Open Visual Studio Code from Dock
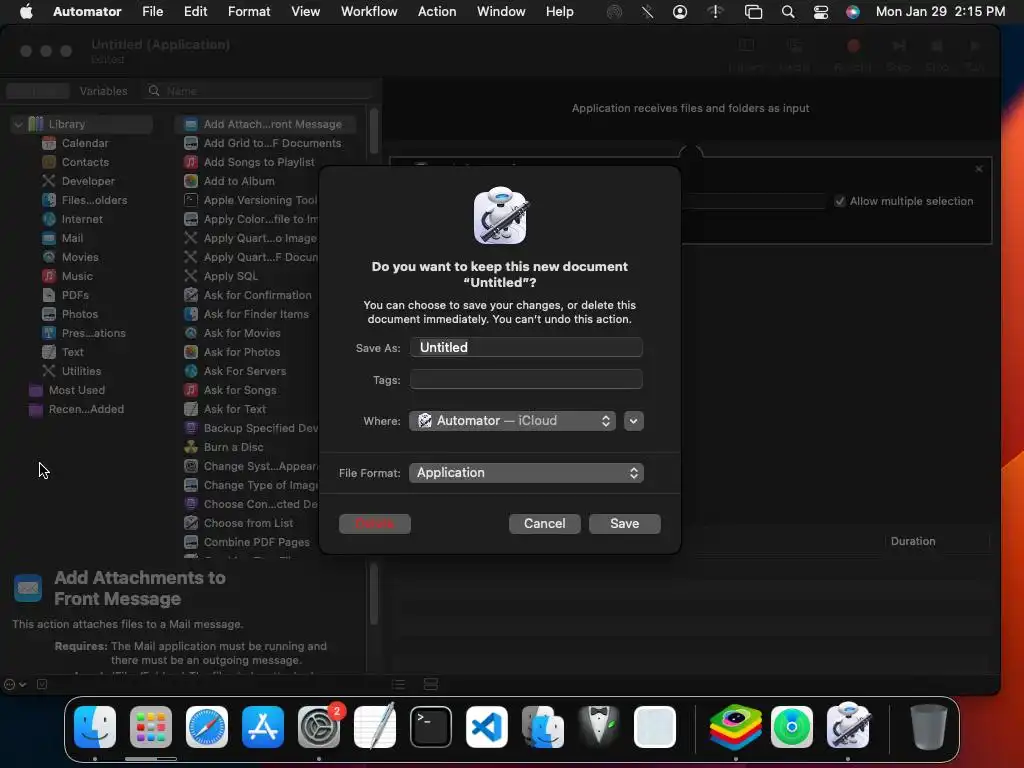1024x768 pixels. coord(487,727)
